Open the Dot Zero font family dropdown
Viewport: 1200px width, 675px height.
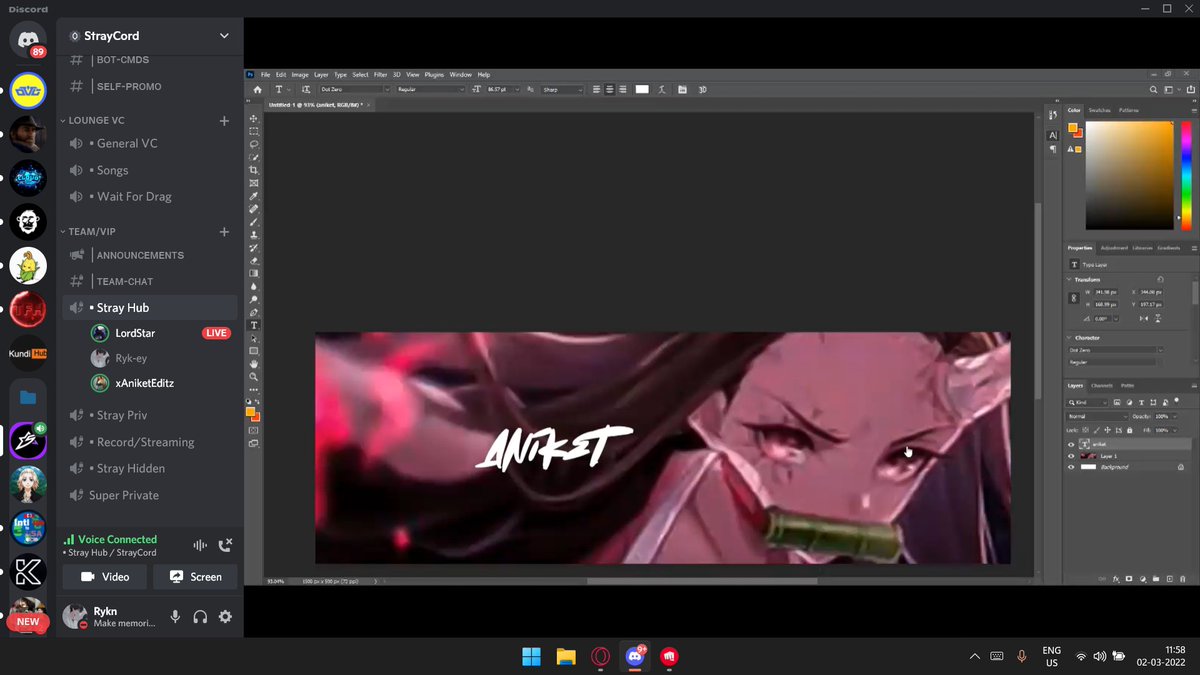[x=350, y=89]
